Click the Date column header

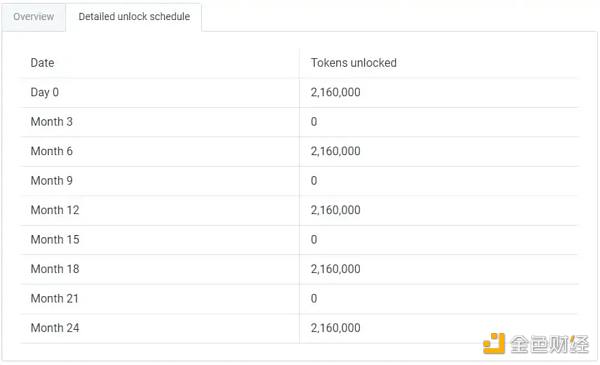point(42,63)
